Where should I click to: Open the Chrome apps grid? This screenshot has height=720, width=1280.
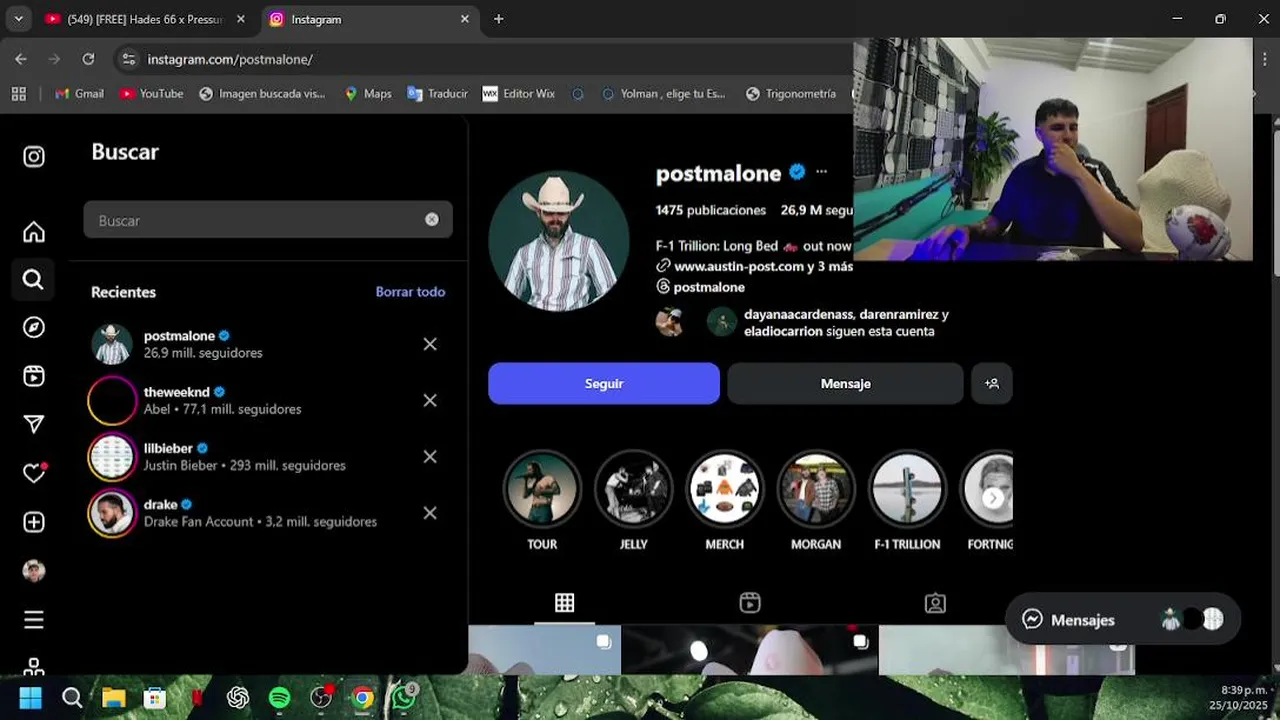click(x=18, y=93)
